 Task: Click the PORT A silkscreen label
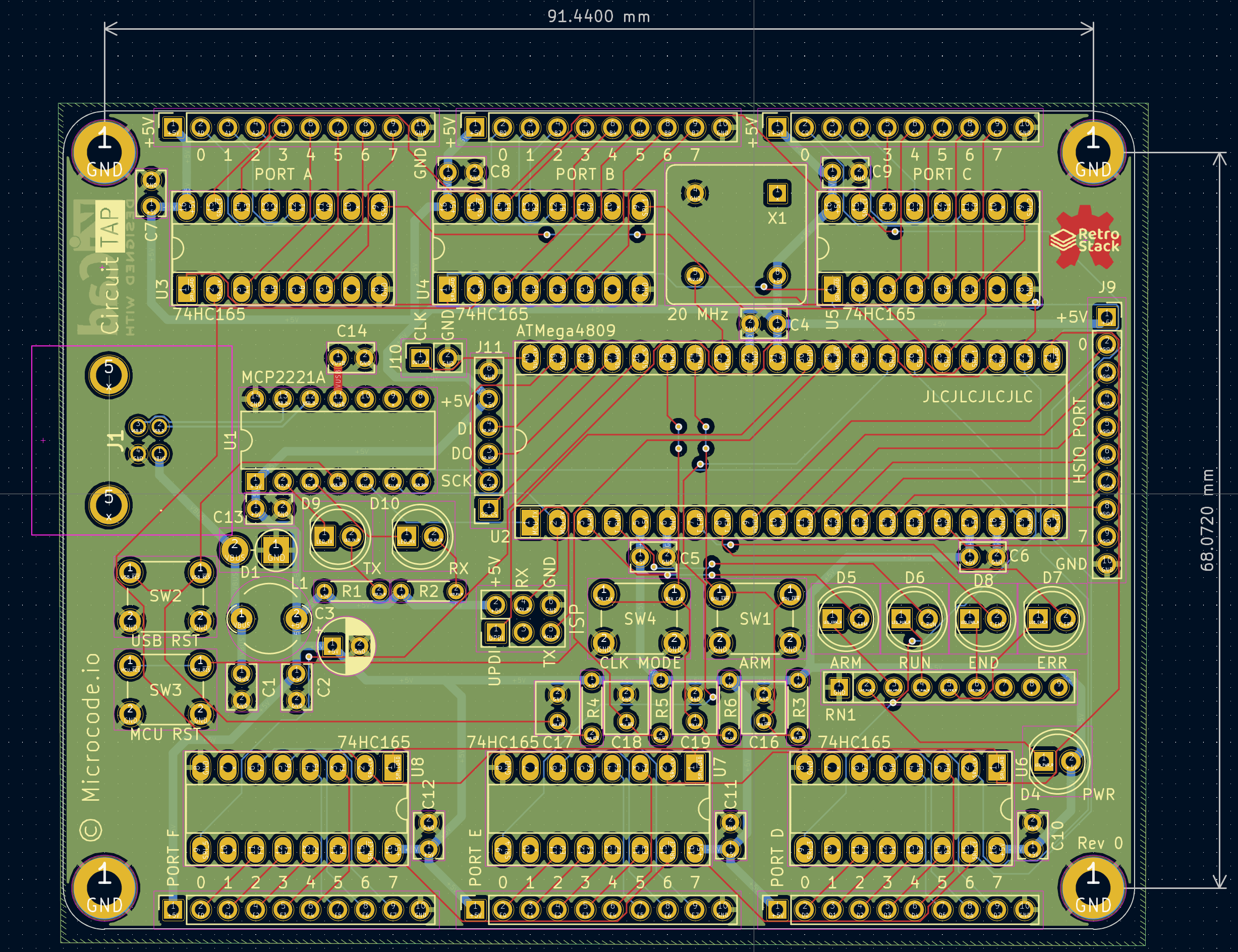(284, 174)
